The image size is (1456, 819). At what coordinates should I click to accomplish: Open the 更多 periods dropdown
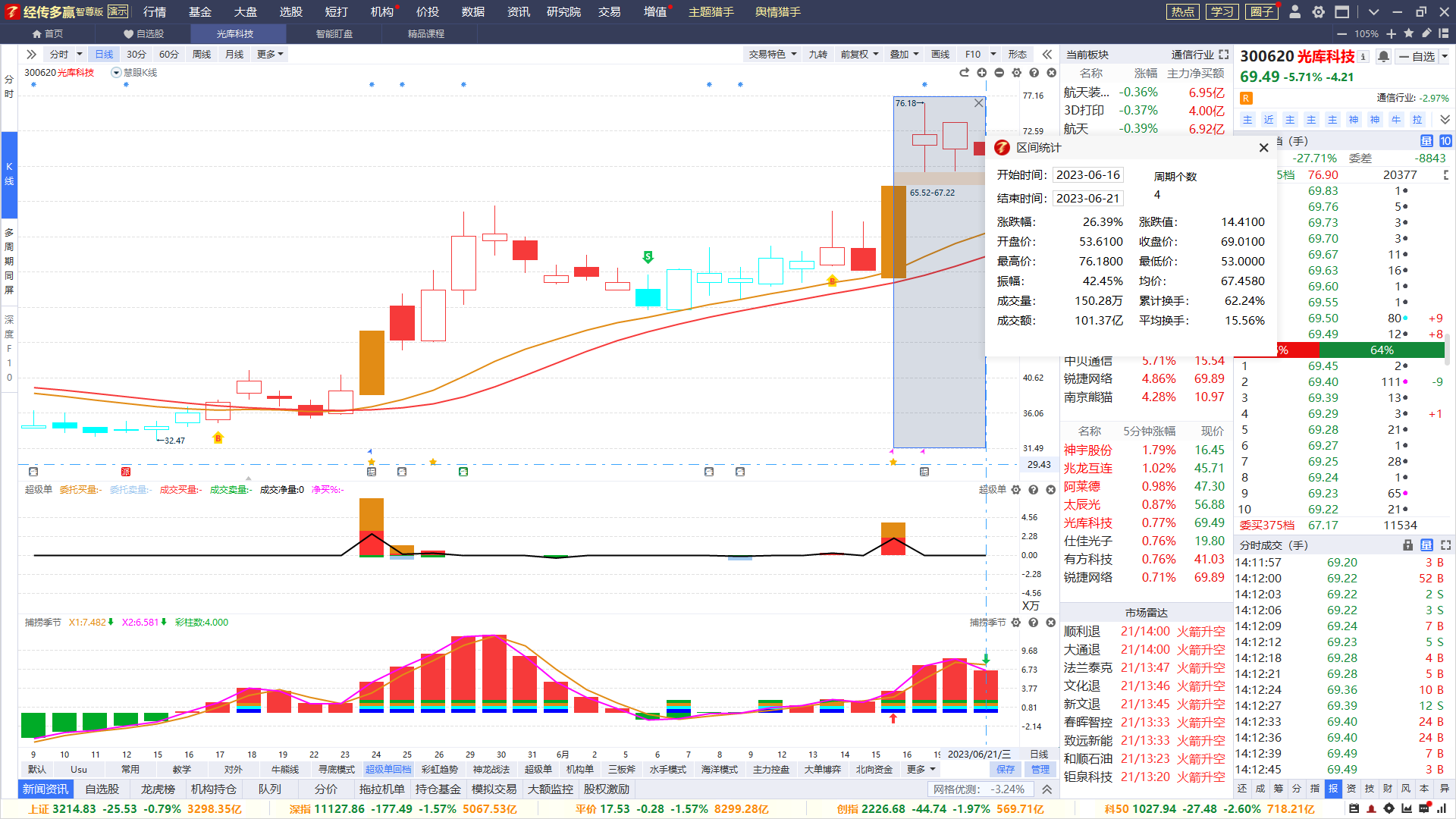pyautogui.click(x=270, y=55)
